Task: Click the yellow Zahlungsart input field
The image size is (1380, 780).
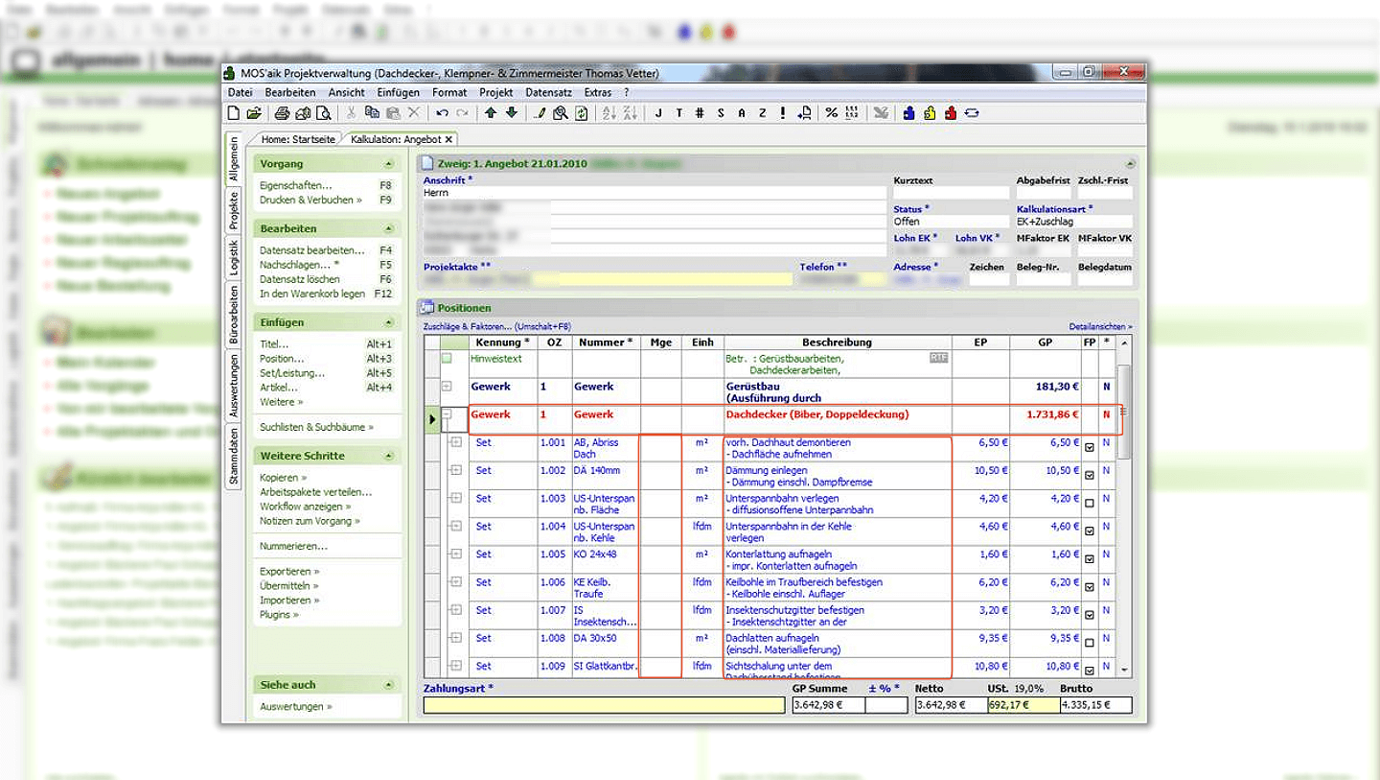Action: coord(604,705)
